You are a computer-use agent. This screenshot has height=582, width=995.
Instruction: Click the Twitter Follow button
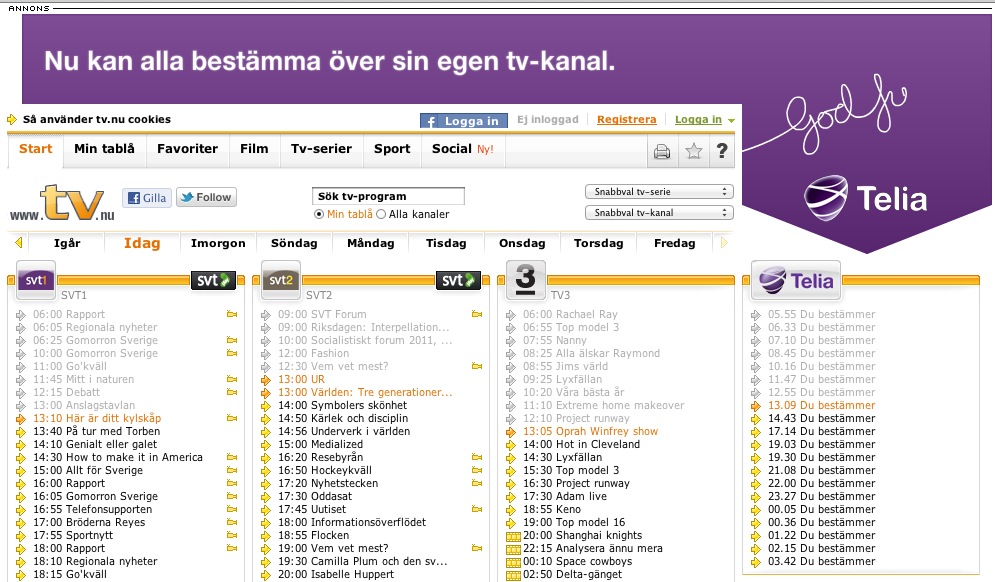tap(206, 197)
